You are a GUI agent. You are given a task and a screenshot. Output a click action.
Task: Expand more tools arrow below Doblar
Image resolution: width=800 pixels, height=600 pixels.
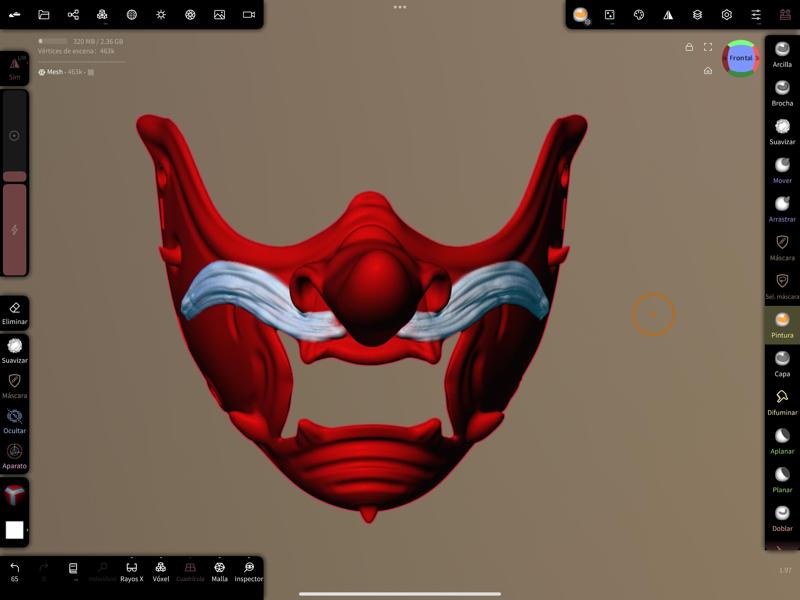pos(779,547)
